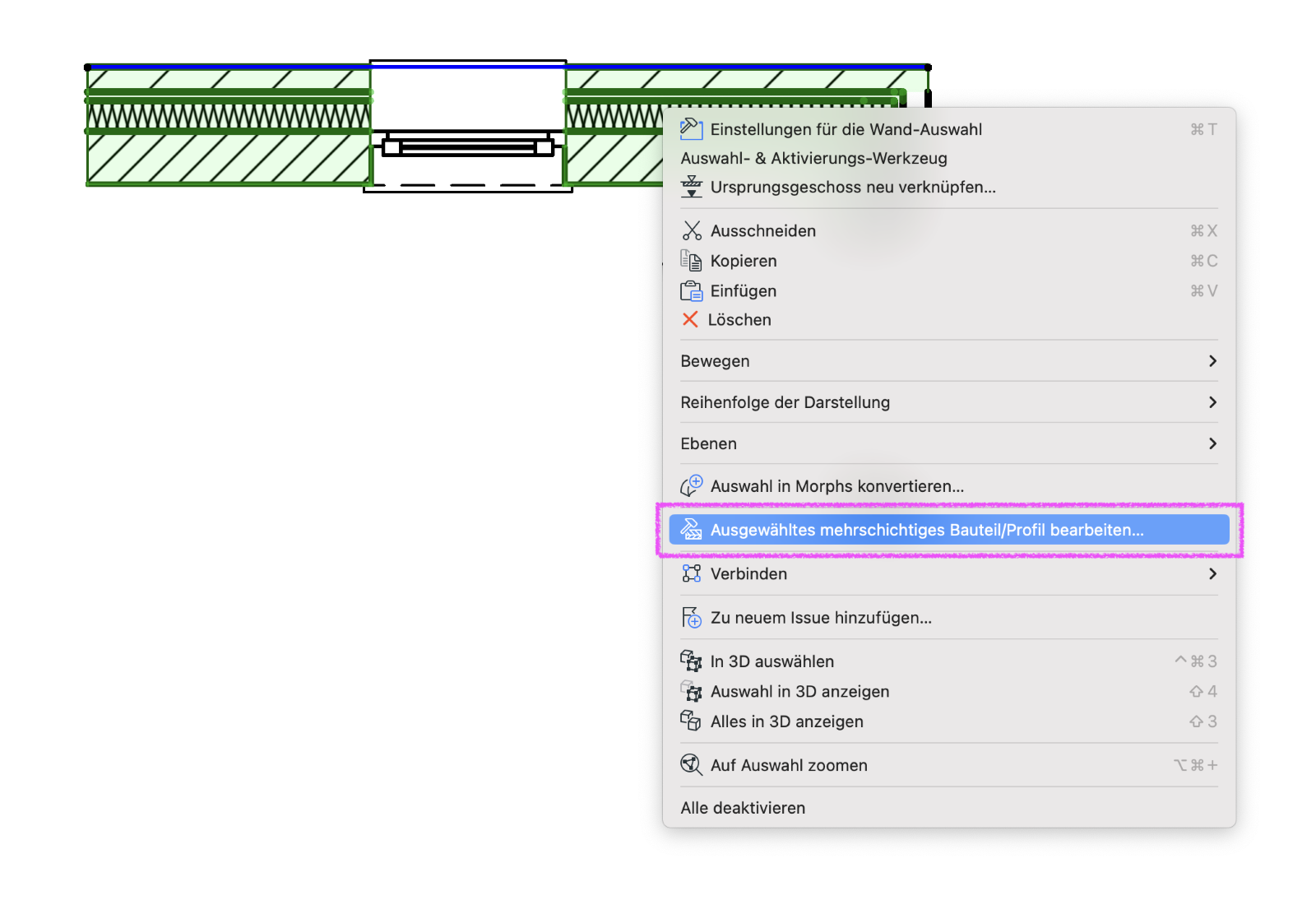Open Einstellungen für die Wand-Auswahl
Viewport: 1316px width, 900px height.
click(948, 129)
